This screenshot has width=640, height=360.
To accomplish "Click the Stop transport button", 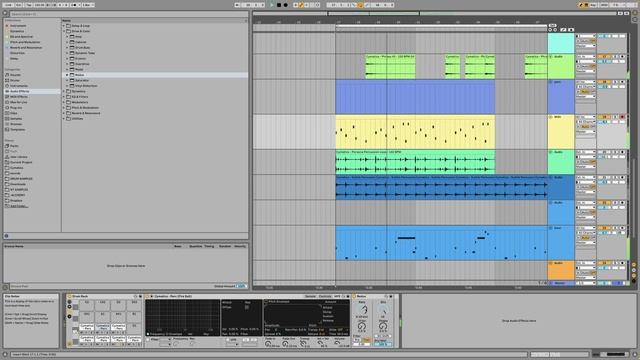I will (x=279, y=5).
